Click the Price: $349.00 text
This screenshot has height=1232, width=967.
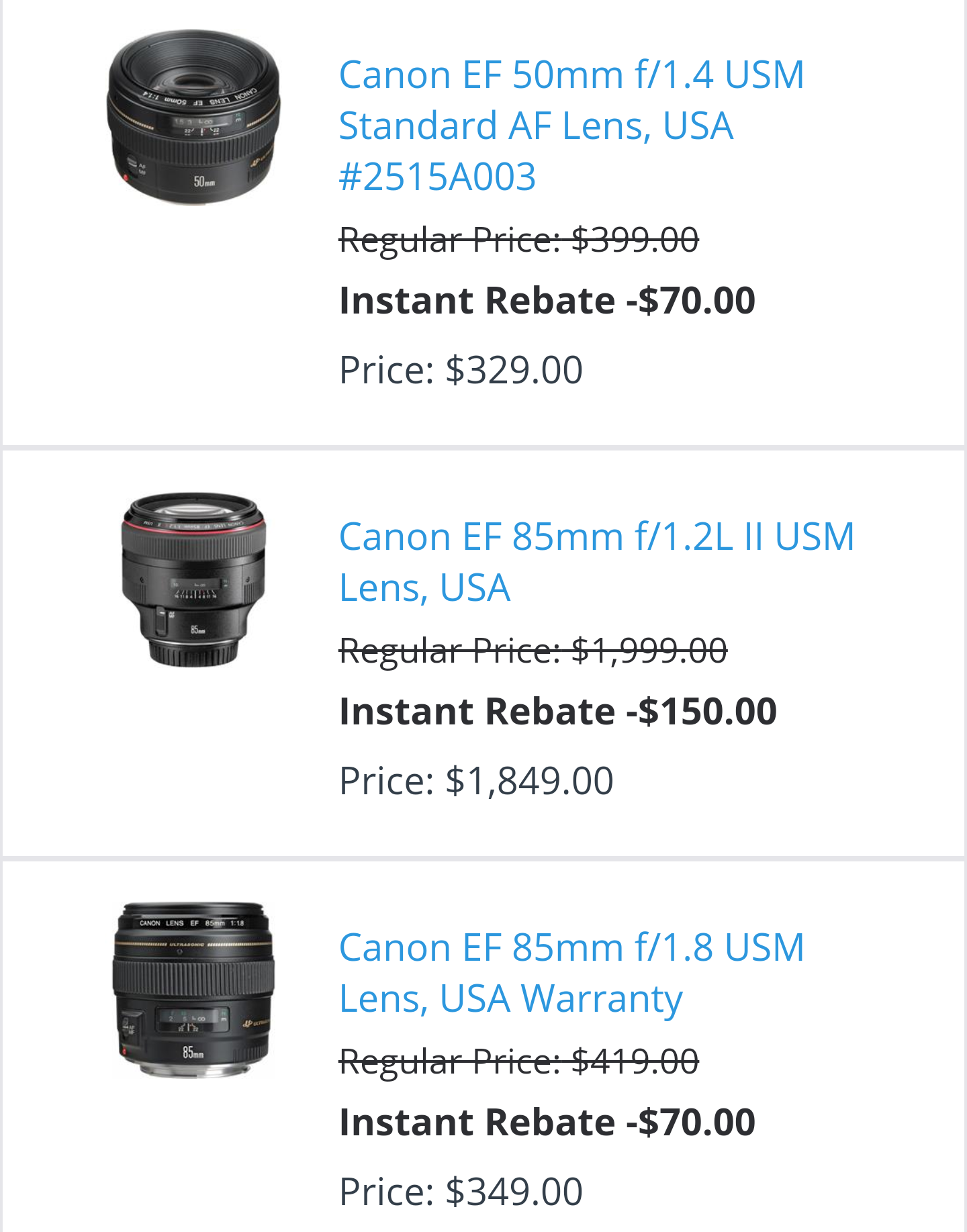tap(461, 1192)
